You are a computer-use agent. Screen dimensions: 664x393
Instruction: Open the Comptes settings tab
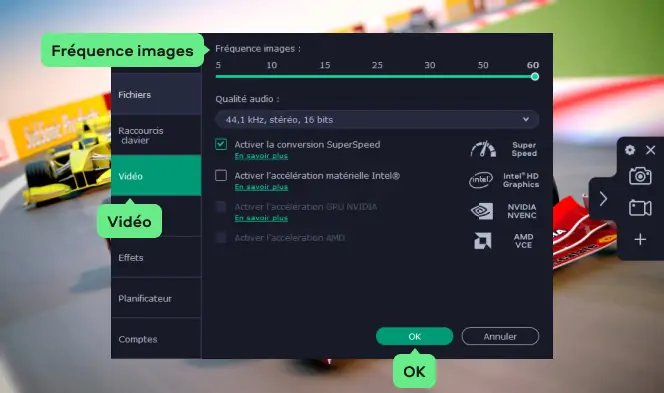(x=156, y=339)
